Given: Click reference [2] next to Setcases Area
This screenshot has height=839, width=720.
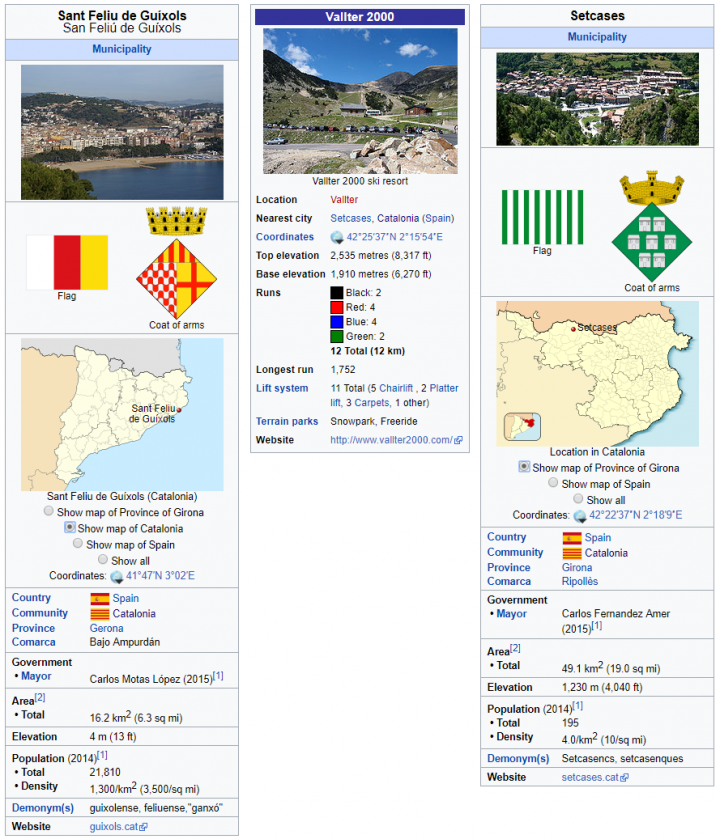Looking at the screenshot, I should point(515,649).
